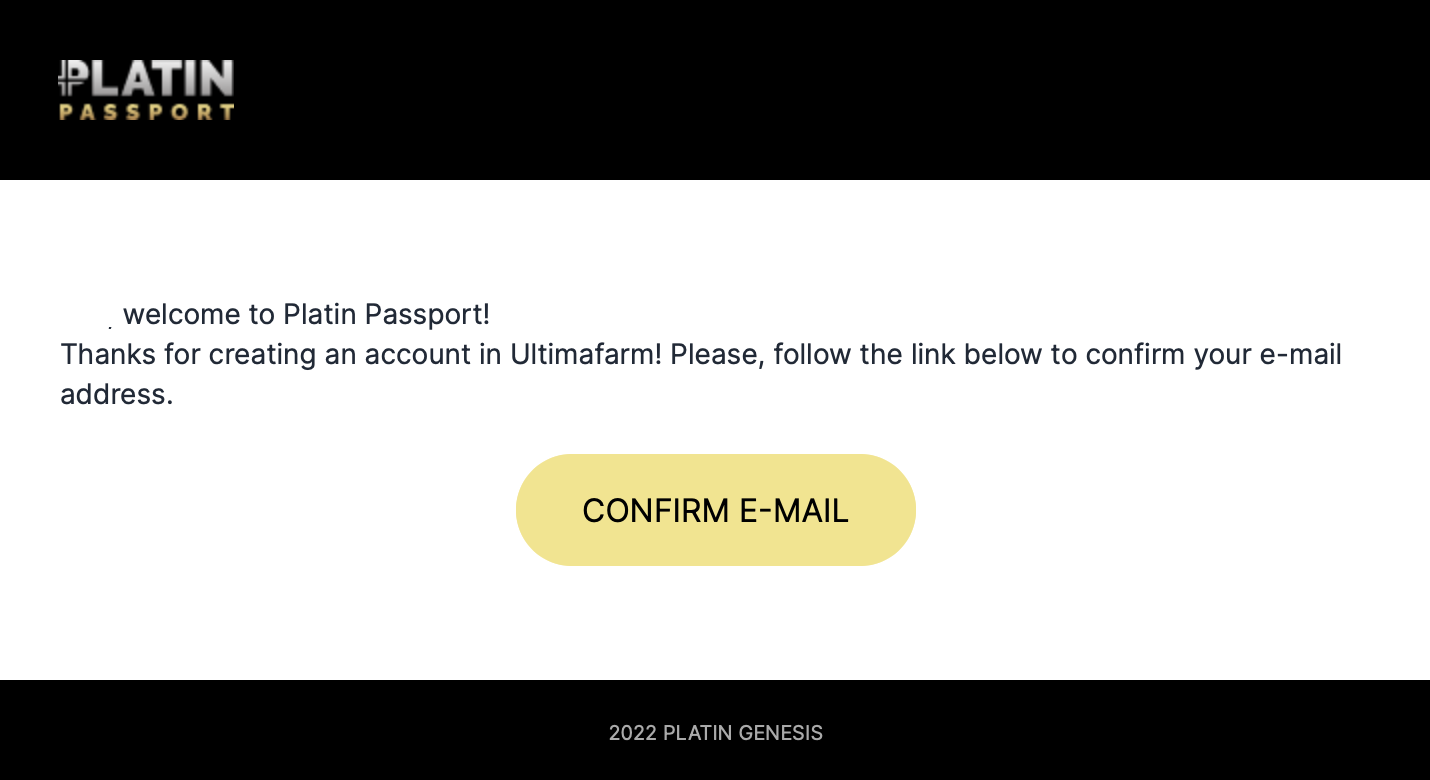The width and height of the screenshot is (1430, 780).
Task: Click the word "address." ending the message
Action: (117, 394)
